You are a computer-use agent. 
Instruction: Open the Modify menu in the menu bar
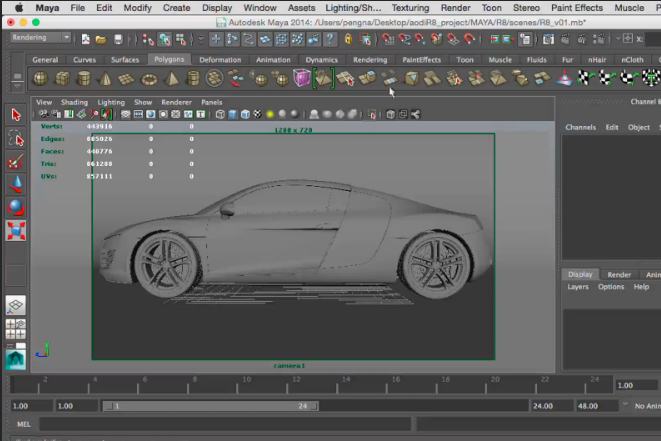pyautogui.click(x=137, y=8)
